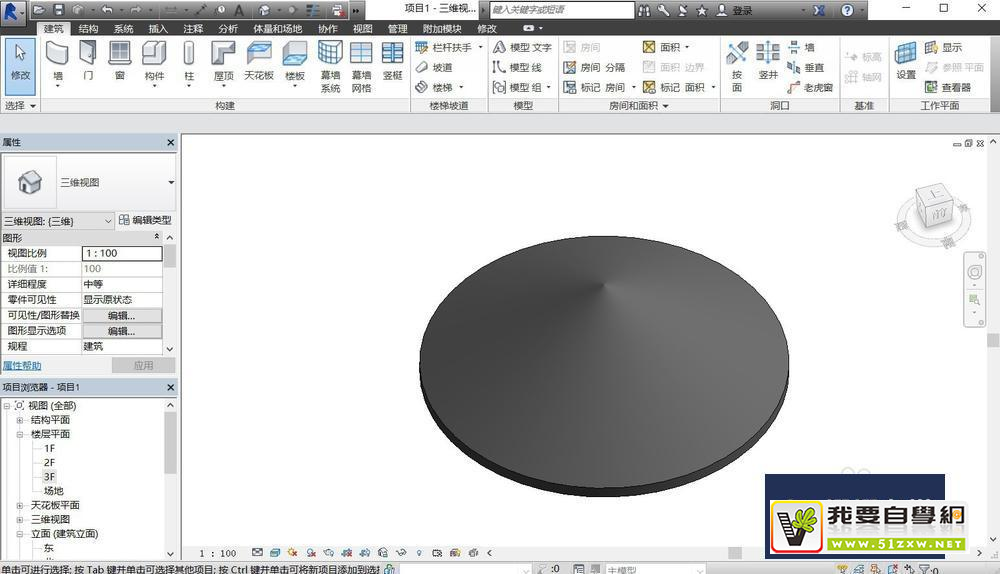Viewport: 1000px width, 574px height.
Task: Click the Help question mark icon
Action: click(x=847, y=10)
